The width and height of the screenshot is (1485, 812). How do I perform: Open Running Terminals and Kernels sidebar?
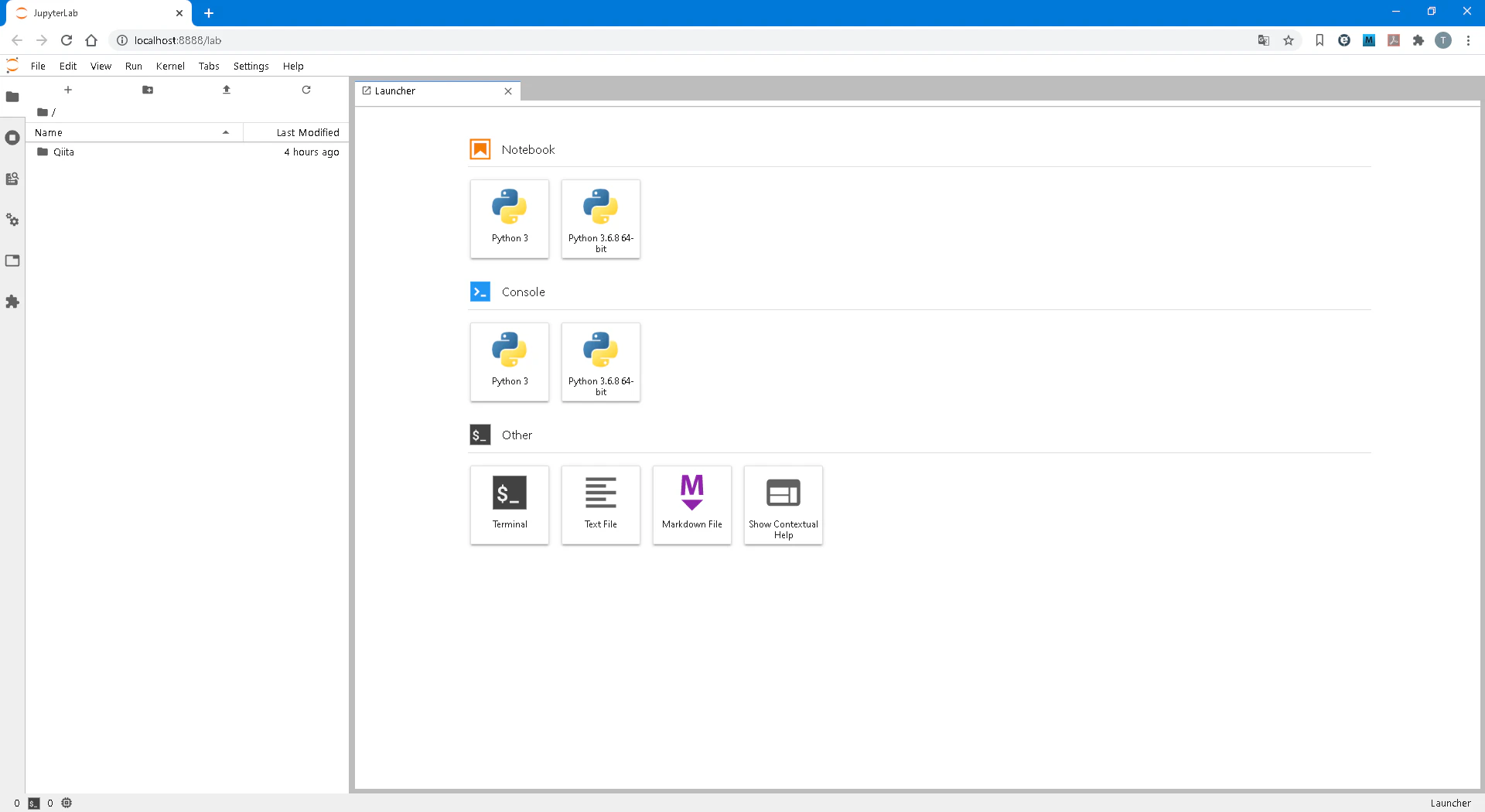pyautogui.click(x=12, y=138)
